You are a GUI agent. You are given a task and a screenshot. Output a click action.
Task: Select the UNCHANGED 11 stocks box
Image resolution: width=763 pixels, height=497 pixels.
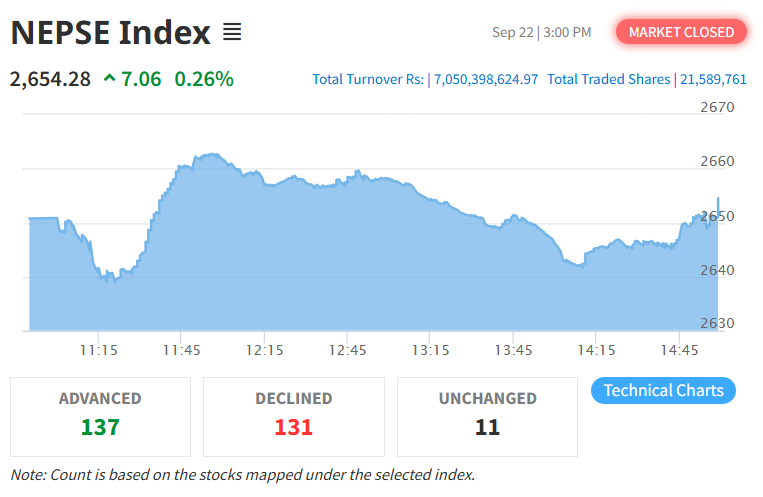click(488, 417)
